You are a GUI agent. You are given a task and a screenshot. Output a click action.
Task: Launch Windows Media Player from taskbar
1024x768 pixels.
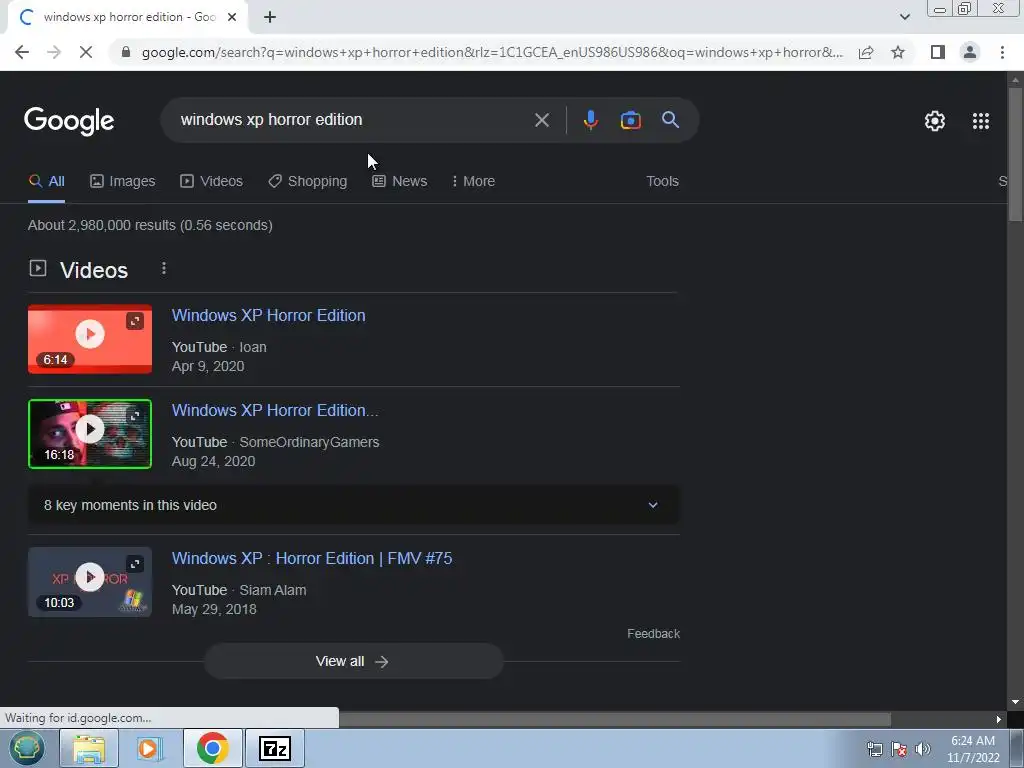(x=149, y=748)
